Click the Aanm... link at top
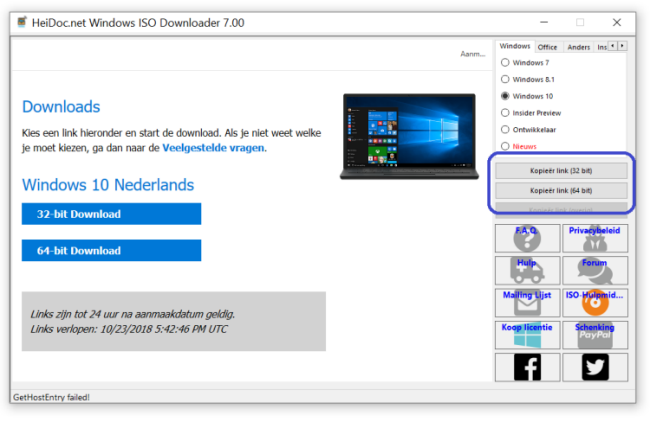Image resolution: width=650 pixels, height=422 pixels. pos(473,54)
